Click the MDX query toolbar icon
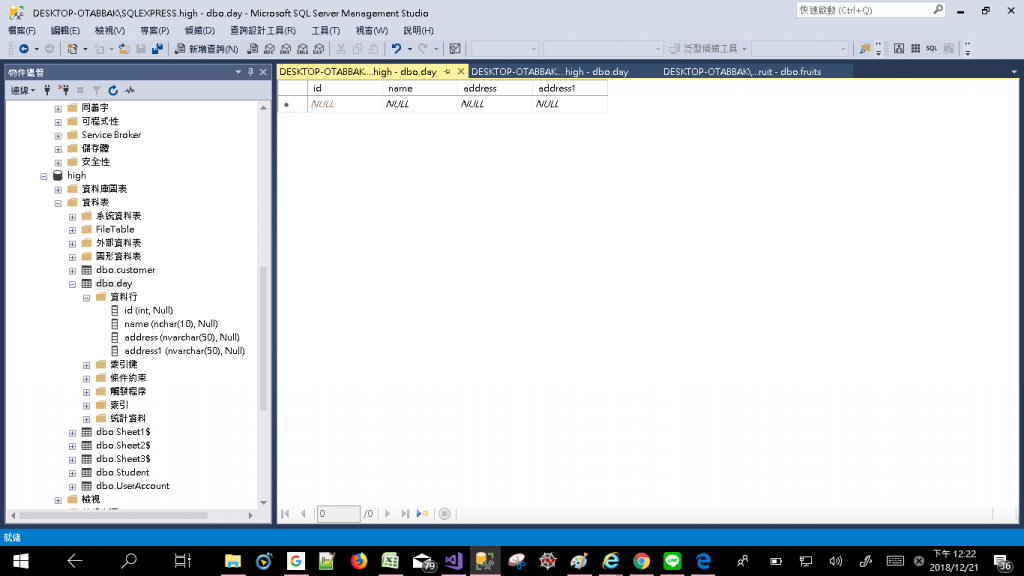Screen dimensions: 1024x576 [x=269, y=49]
